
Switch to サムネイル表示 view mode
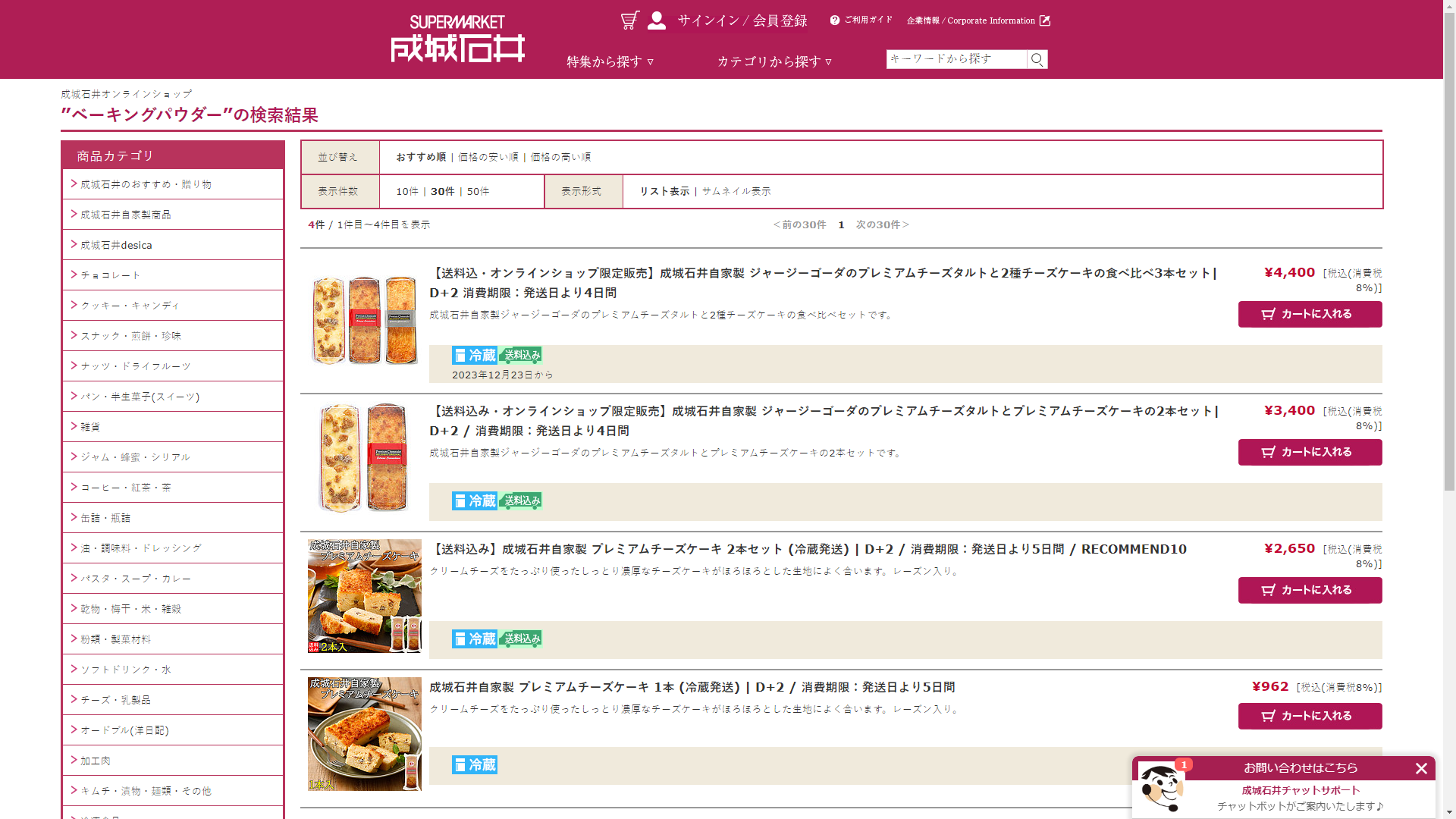pos(736,191)
